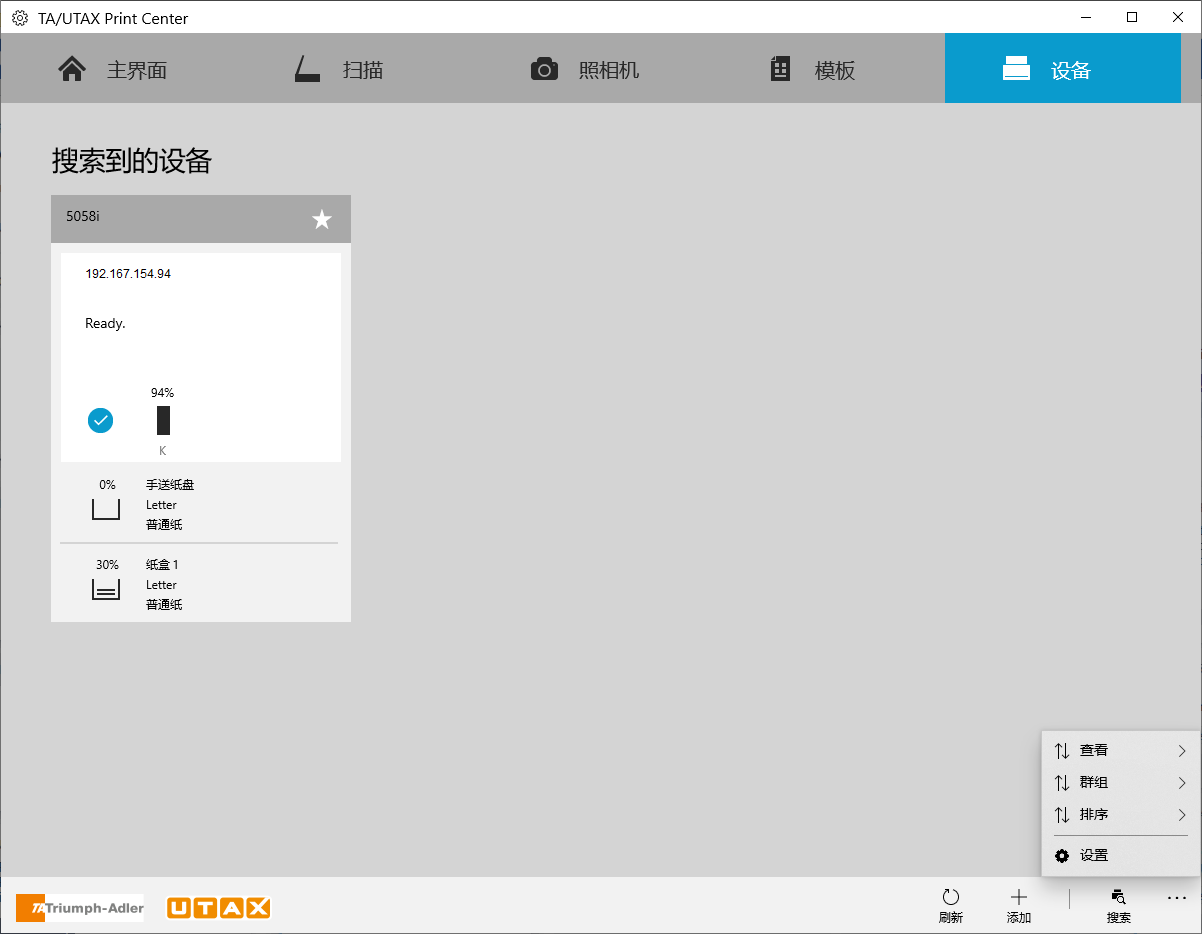The height and width of the screenshot is (934, 1202).
Task: Select the 纸盒 1 paper tray entry
Action: [x=199, y=584]
